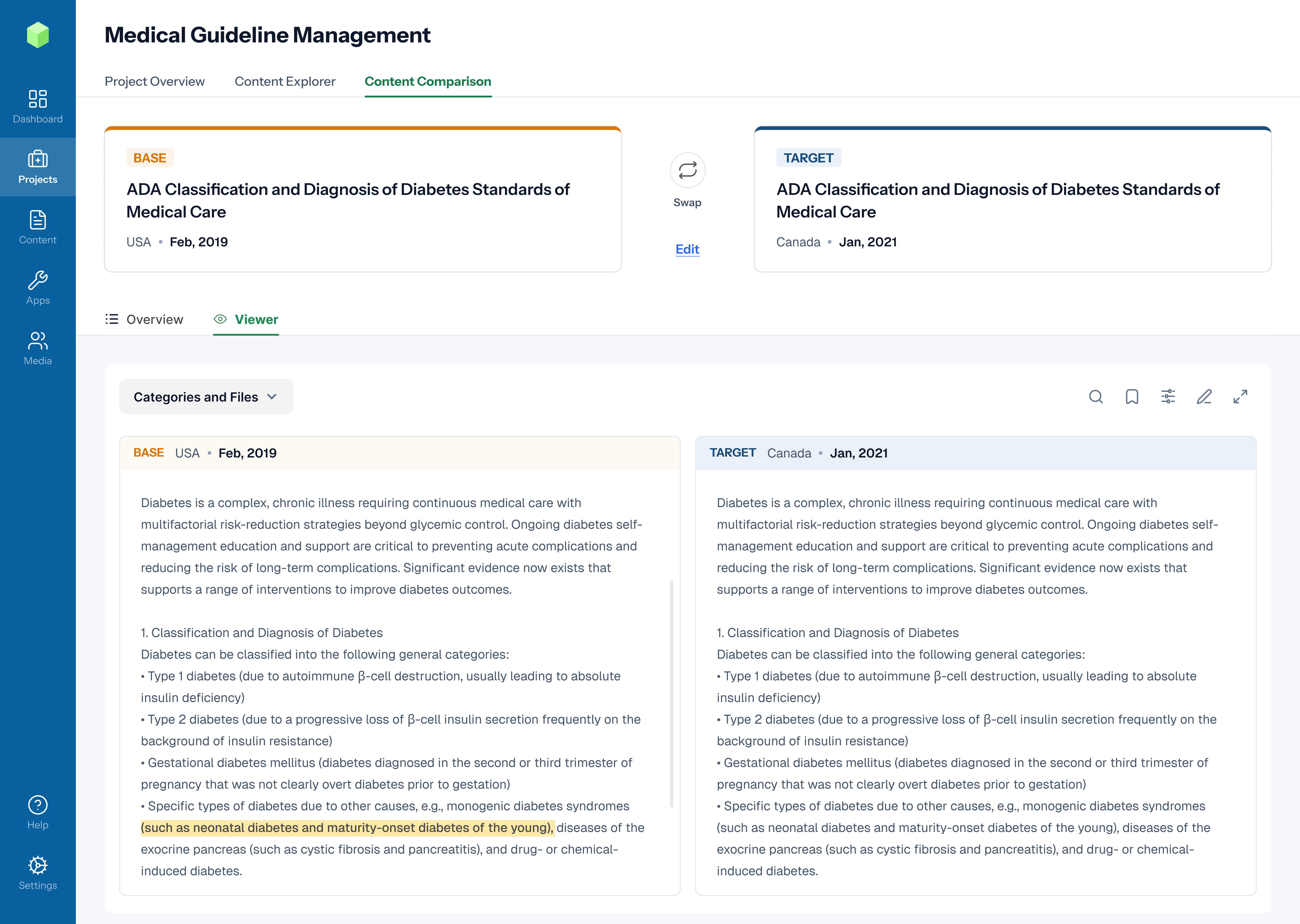Swap base and target documents
The width and height of the screenshot is (1300, 924).
(x=687, y=170)
